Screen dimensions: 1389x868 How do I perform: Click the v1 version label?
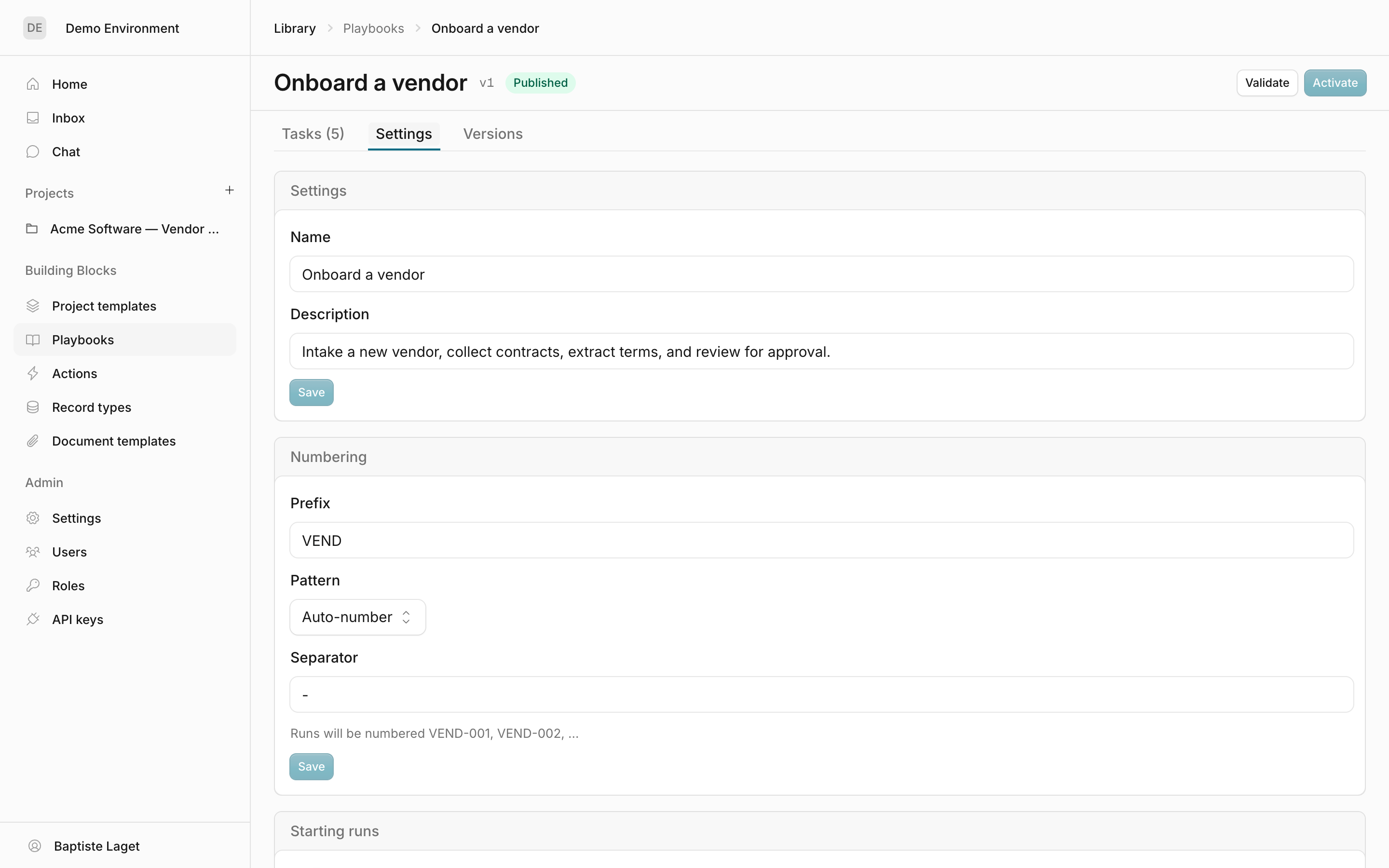(486, 82)
